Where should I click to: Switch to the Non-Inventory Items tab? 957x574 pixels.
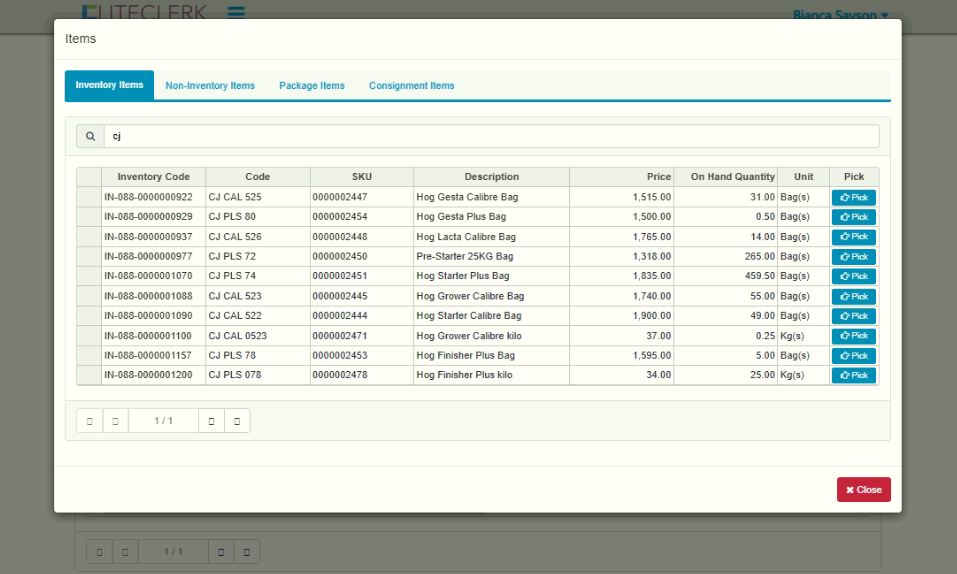(210, 86)
